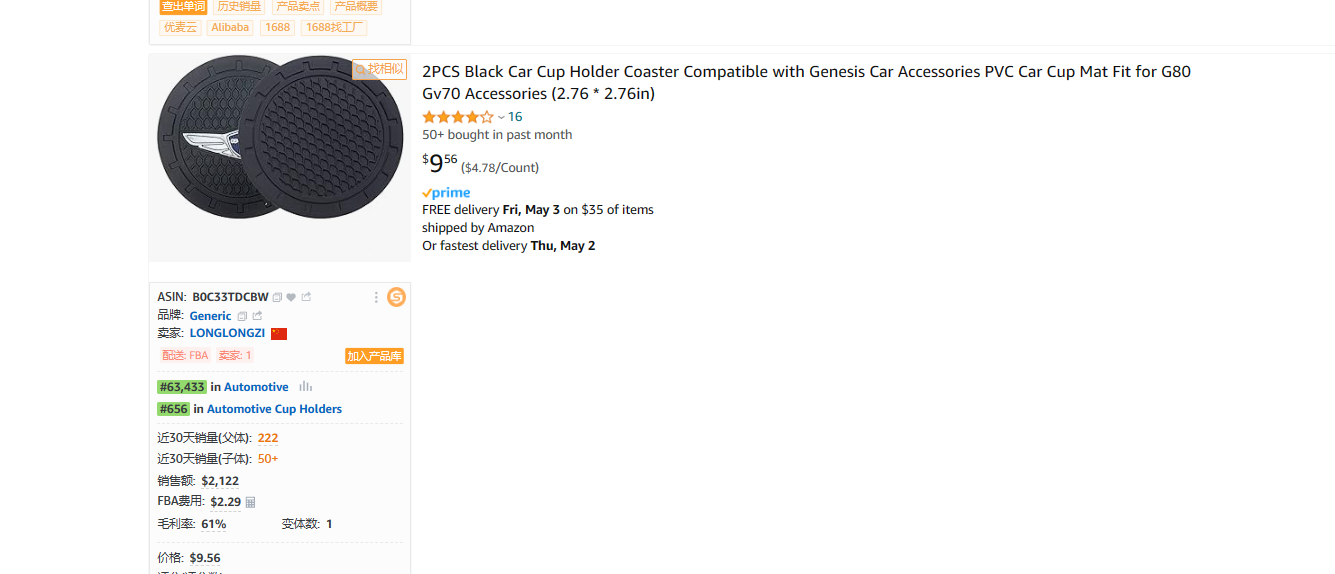
Task: Expand the star rating breakdown chevron
Action: click(501, 117)
